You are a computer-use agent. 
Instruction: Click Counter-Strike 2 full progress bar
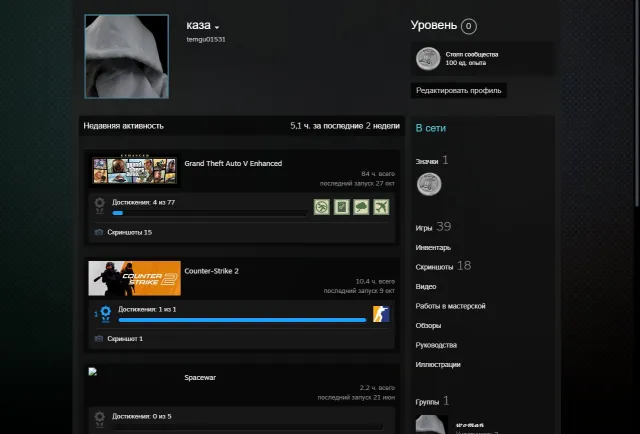point(242,320)
